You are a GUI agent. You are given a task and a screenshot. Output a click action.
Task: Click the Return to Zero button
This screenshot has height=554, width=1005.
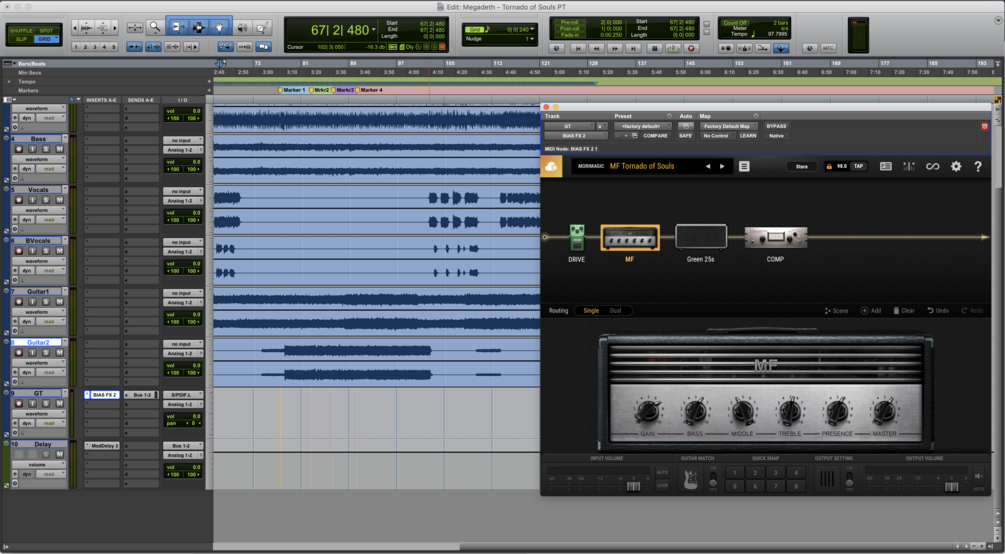(x=578, y=48)
